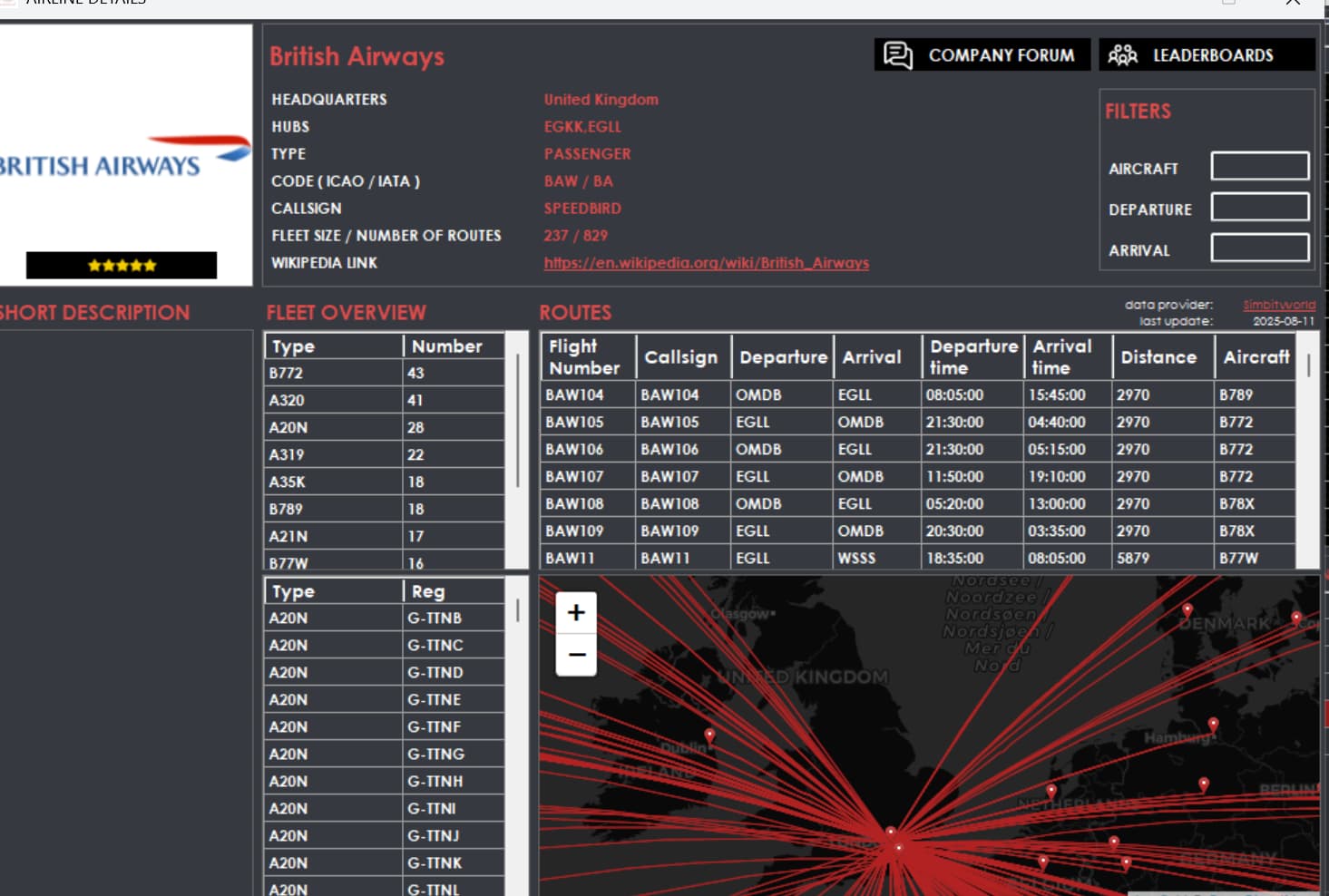Zoom out the route map
Screen dimensions: 1329x896
pyautogui.click(x=576, y=655)
